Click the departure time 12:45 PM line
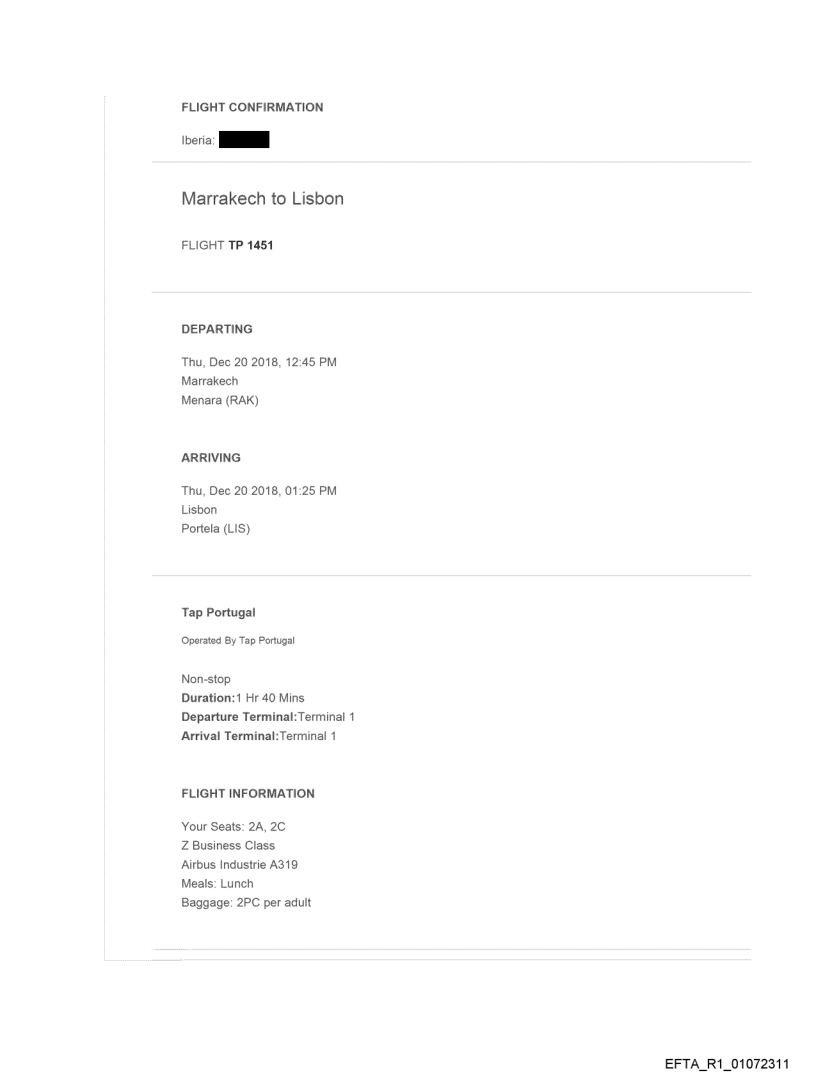 click(x=258, y=362)
